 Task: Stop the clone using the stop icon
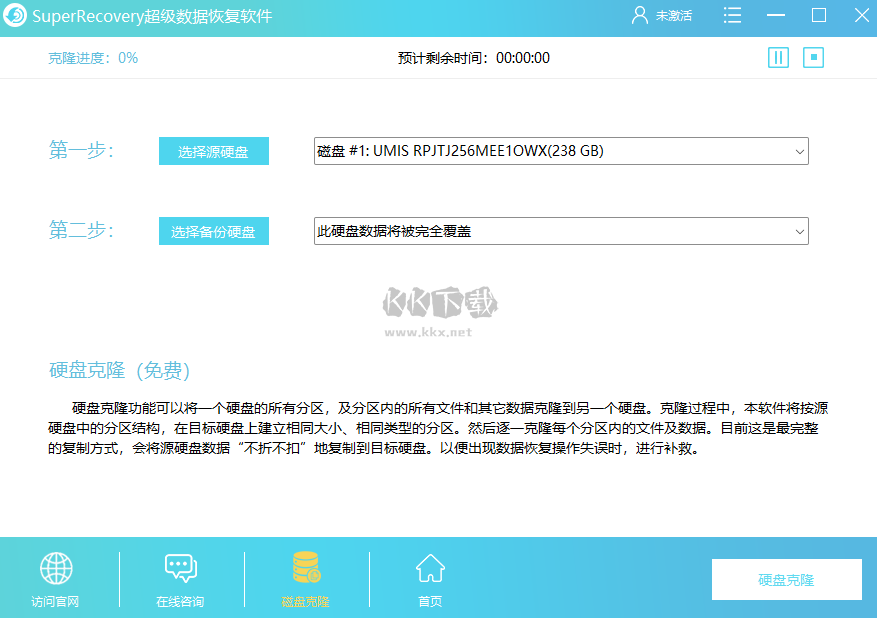tap(814, 57)
